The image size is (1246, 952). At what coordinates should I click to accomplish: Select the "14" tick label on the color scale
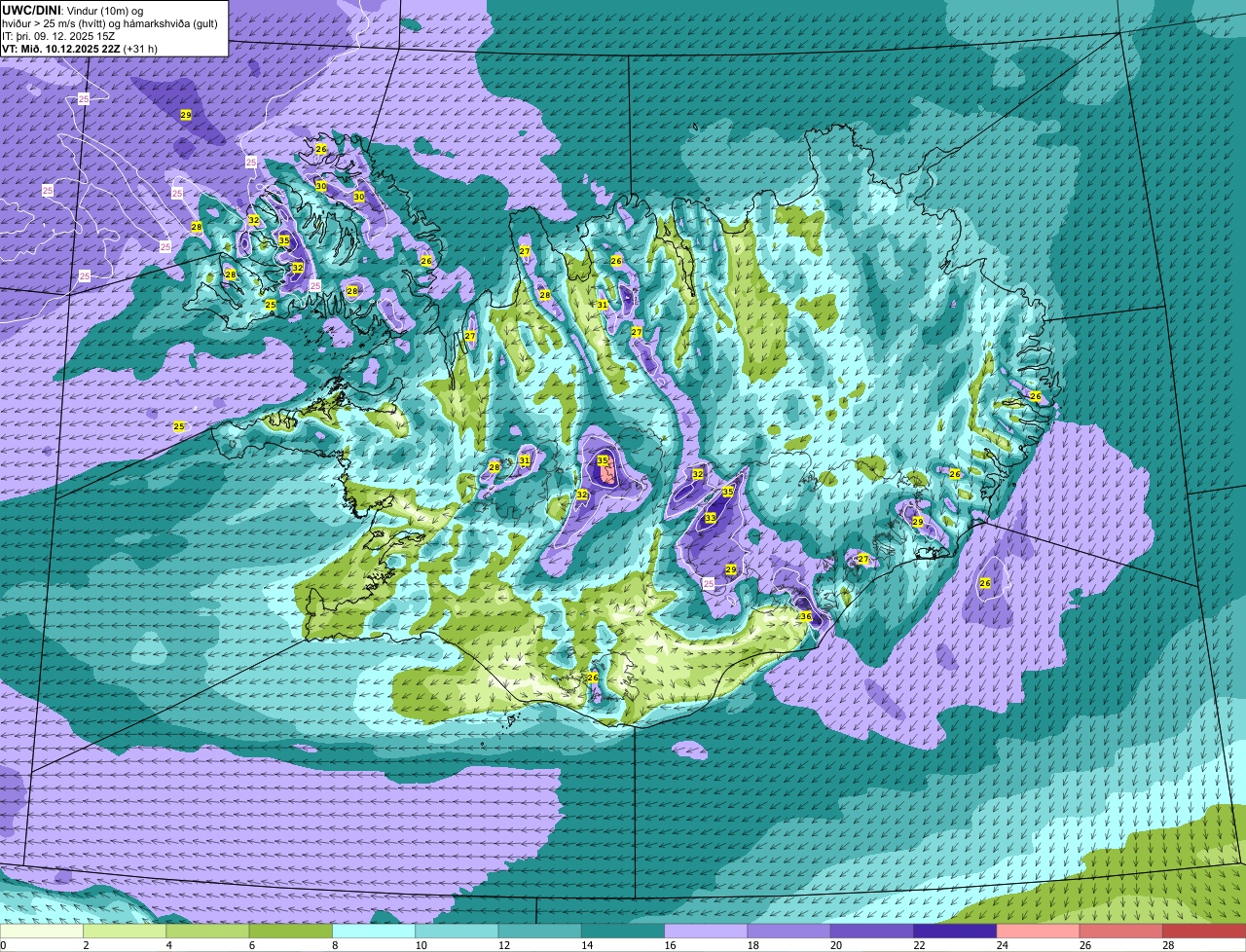[586, 945]
